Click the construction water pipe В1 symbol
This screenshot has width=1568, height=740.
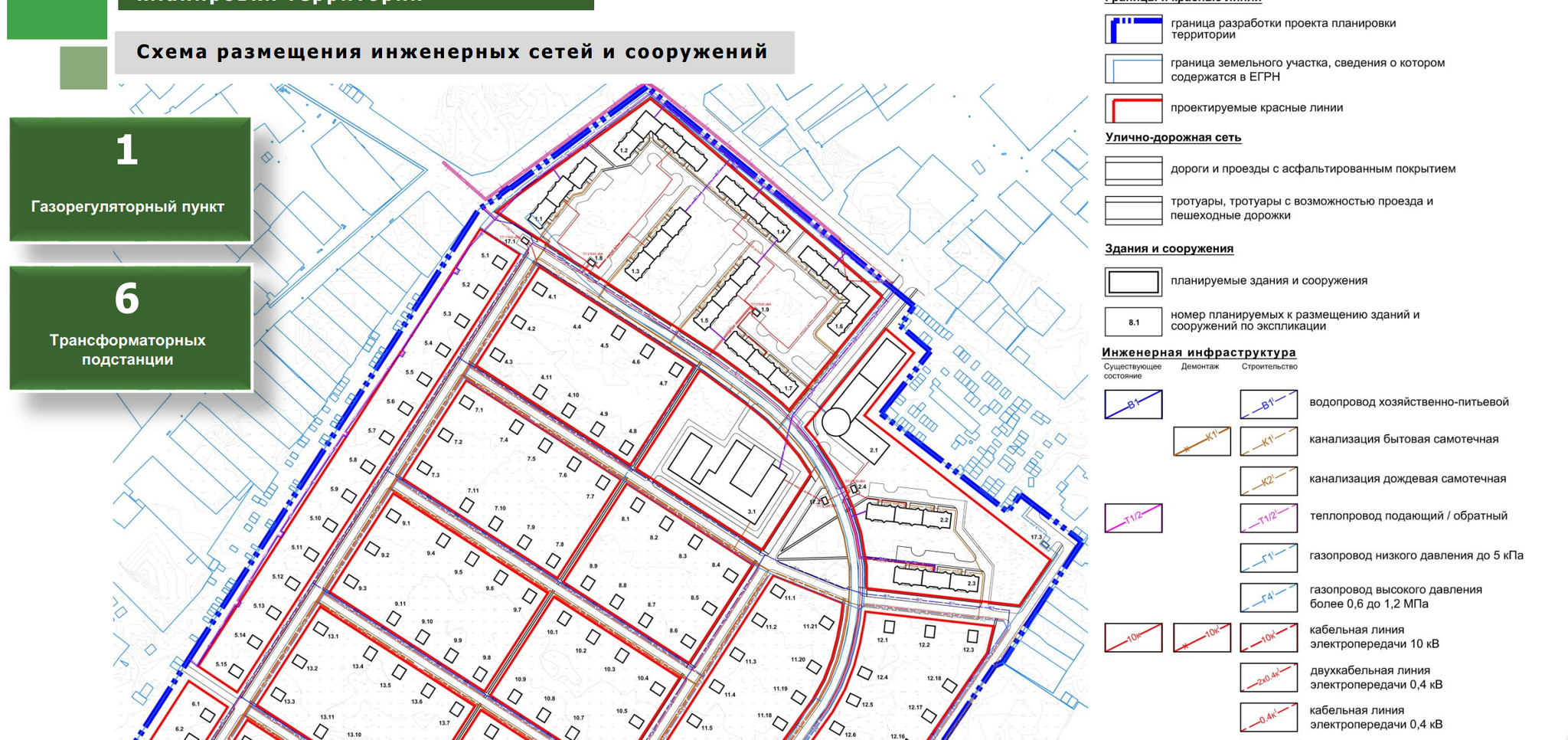tap(1269, 404)
